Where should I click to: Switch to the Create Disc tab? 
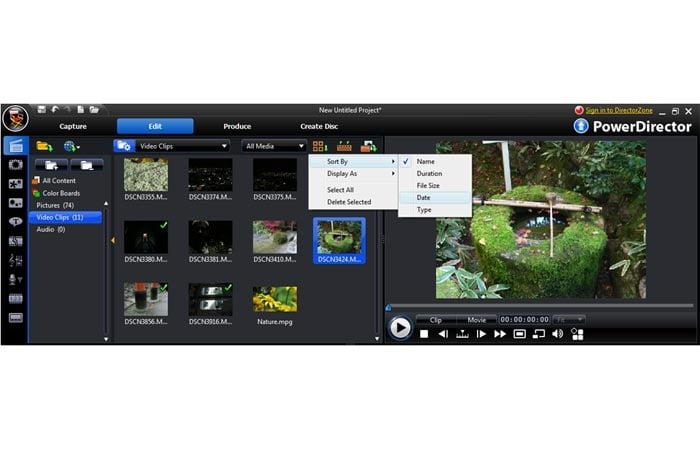coord(319,126)
